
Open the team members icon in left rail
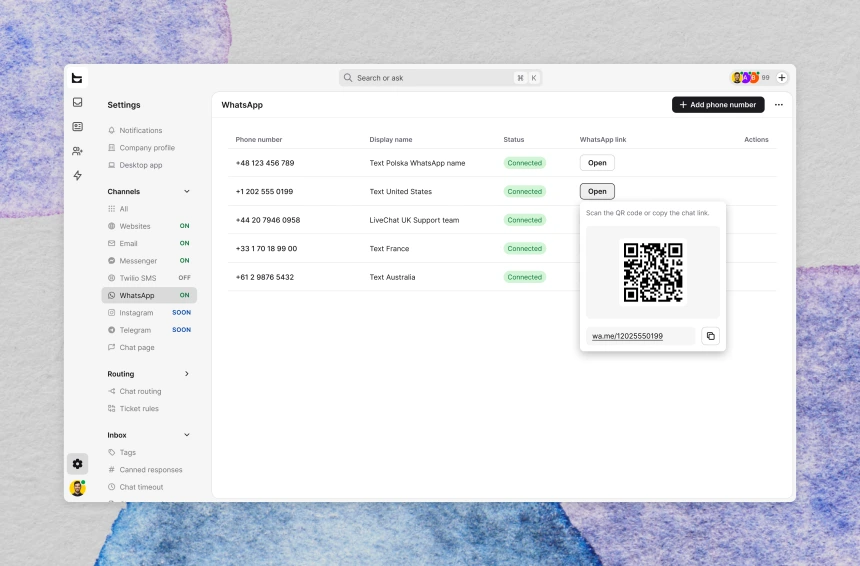pyautogui.click(x=77, y=151)
